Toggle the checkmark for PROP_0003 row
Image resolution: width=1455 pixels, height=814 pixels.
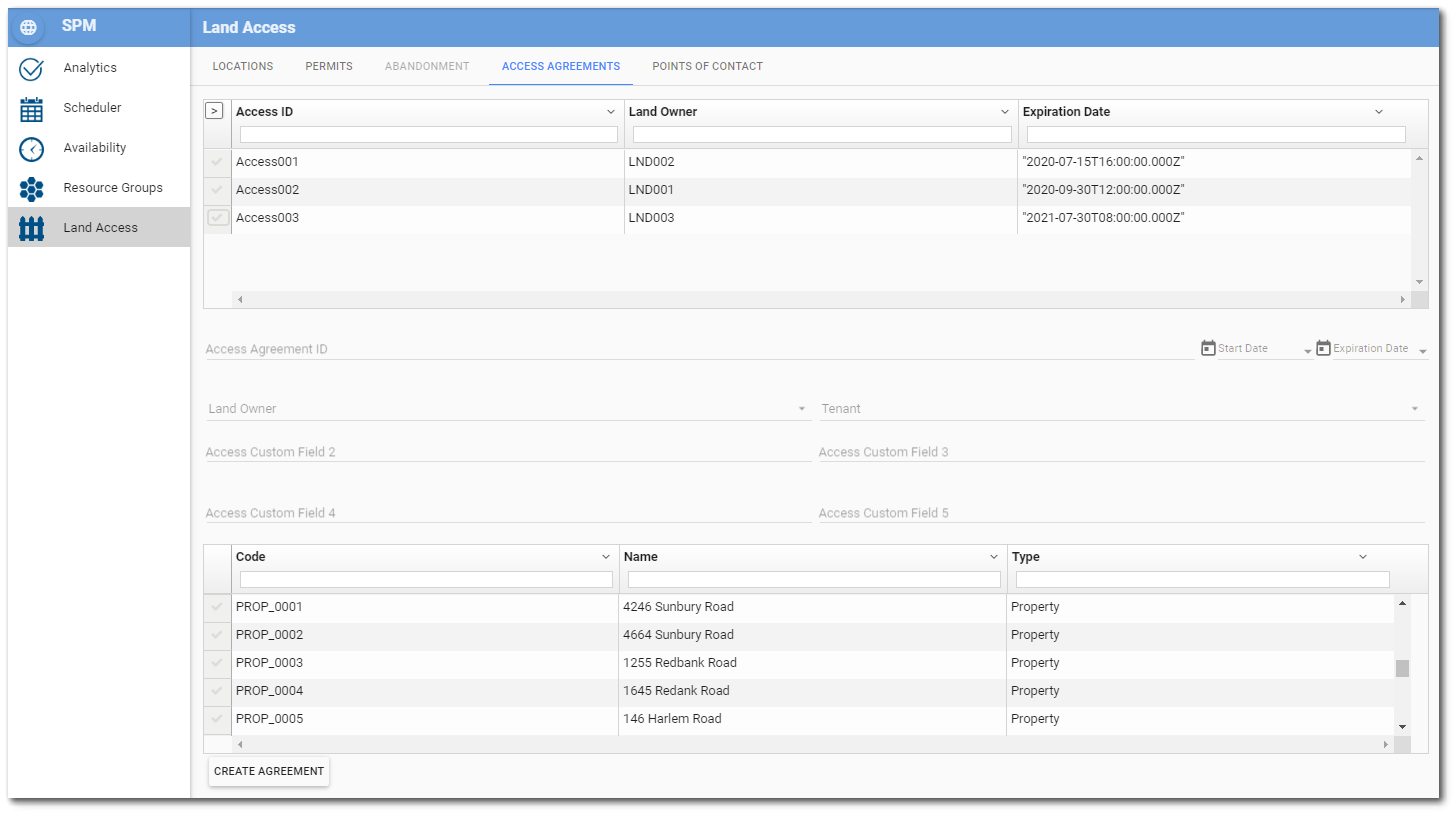coord(217,663)
